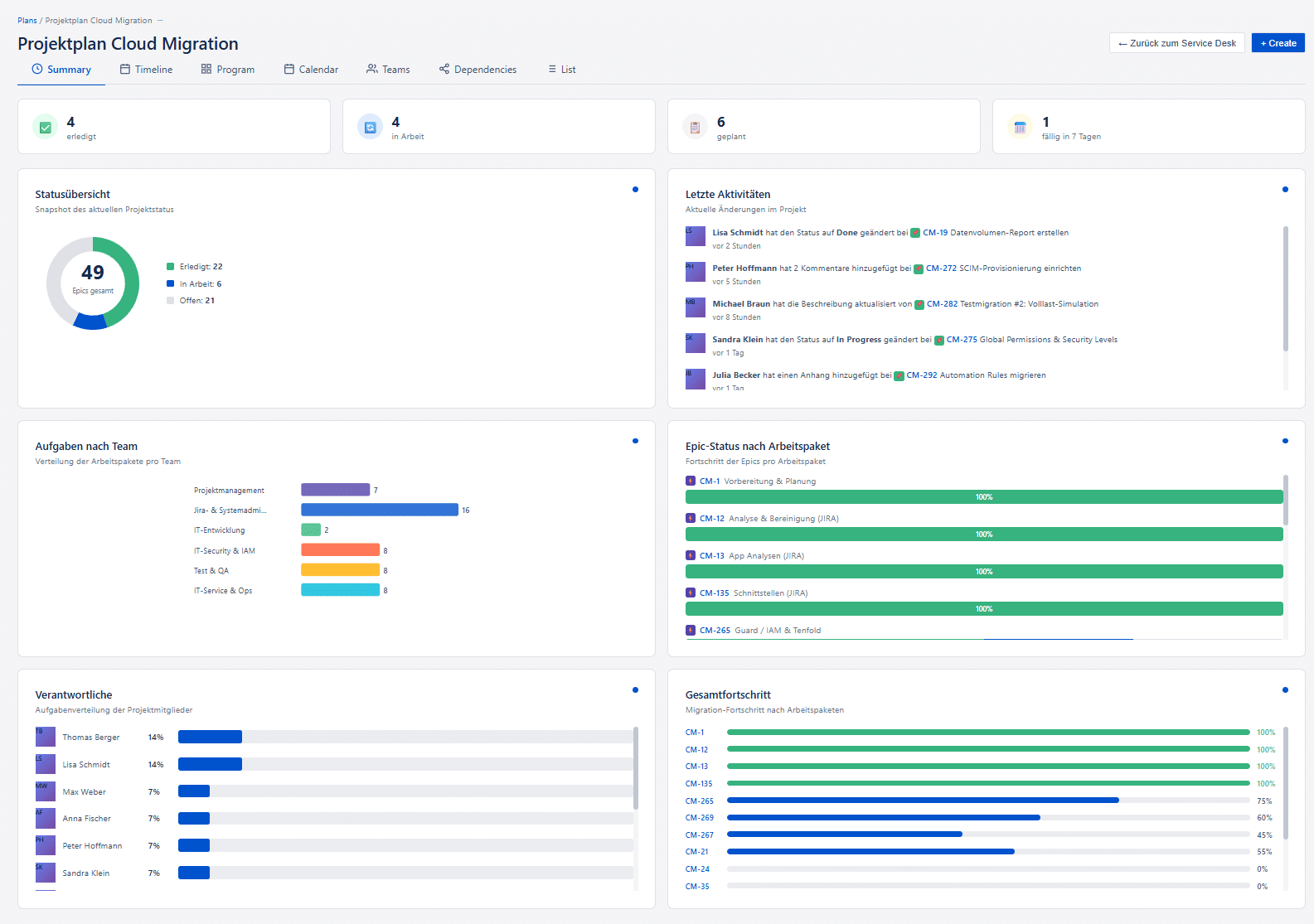Screen dimensions: 1314x924
Task: Open the Letzte Aktivitäten panel options dot
Action: [1285, 190]
